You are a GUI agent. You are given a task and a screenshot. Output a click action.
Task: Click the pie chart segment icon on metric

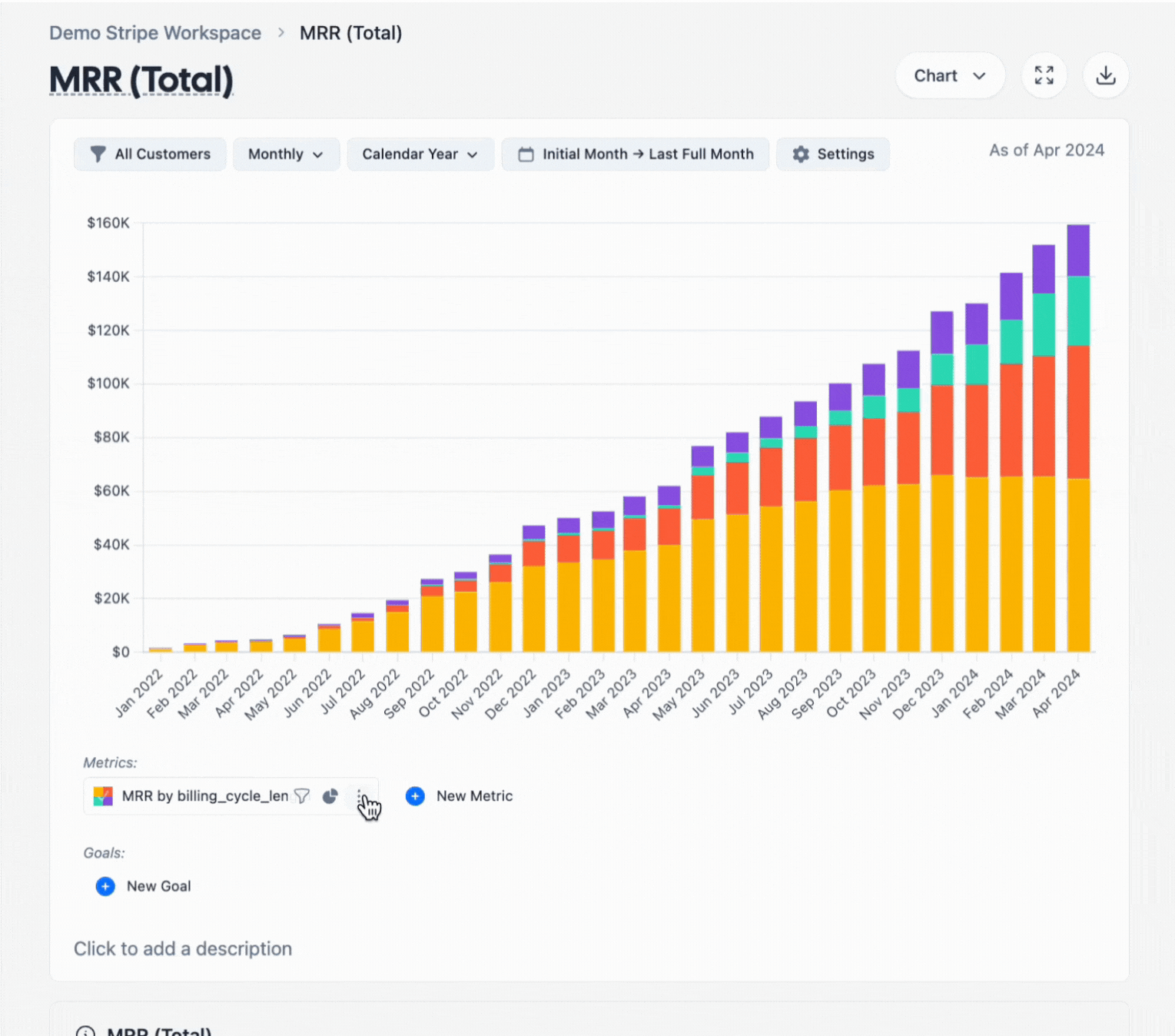click(330, 796)
